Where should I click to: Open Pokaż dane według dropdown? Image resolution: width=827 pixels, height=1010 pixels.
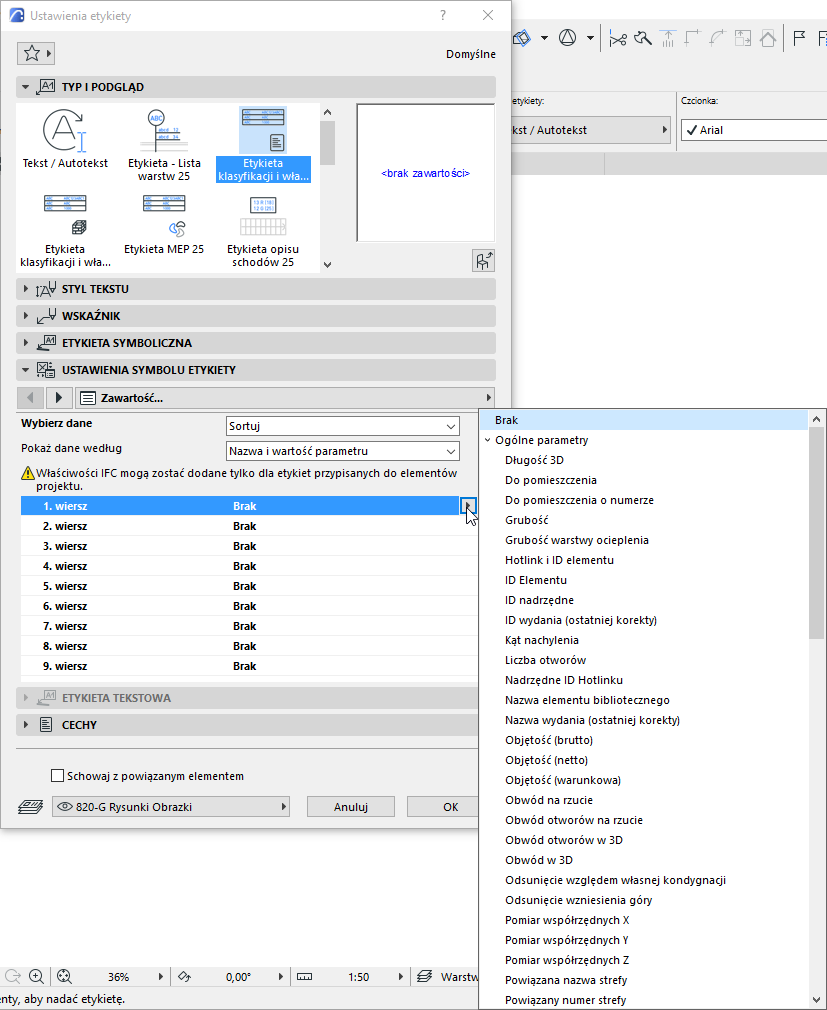343,452
